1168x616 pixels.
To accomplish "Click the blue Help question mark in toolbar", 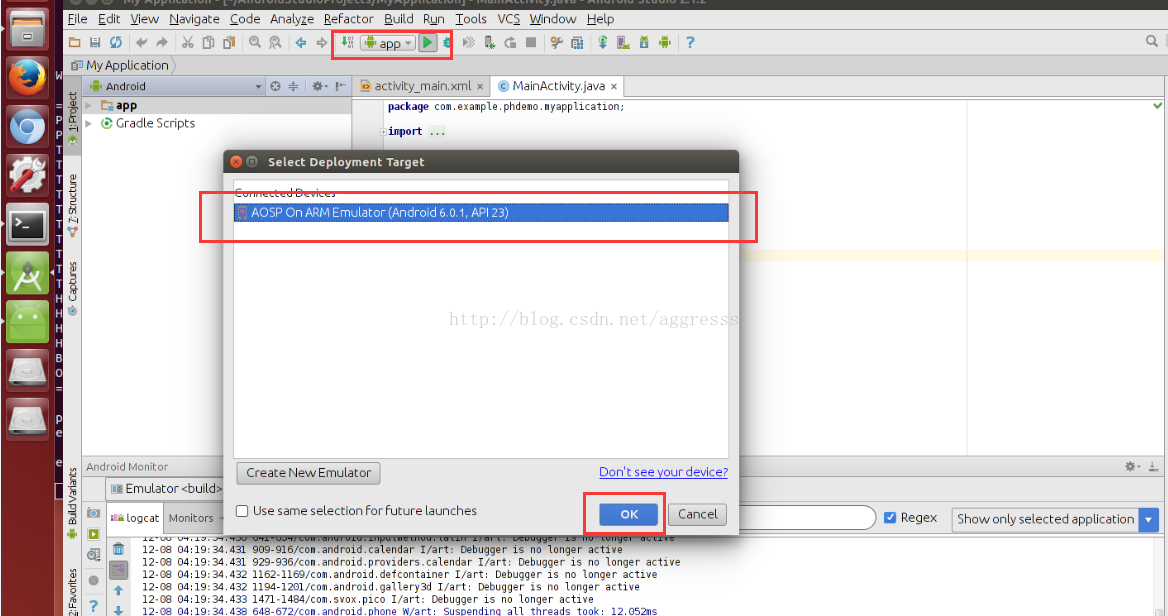I will pos(691,42).
